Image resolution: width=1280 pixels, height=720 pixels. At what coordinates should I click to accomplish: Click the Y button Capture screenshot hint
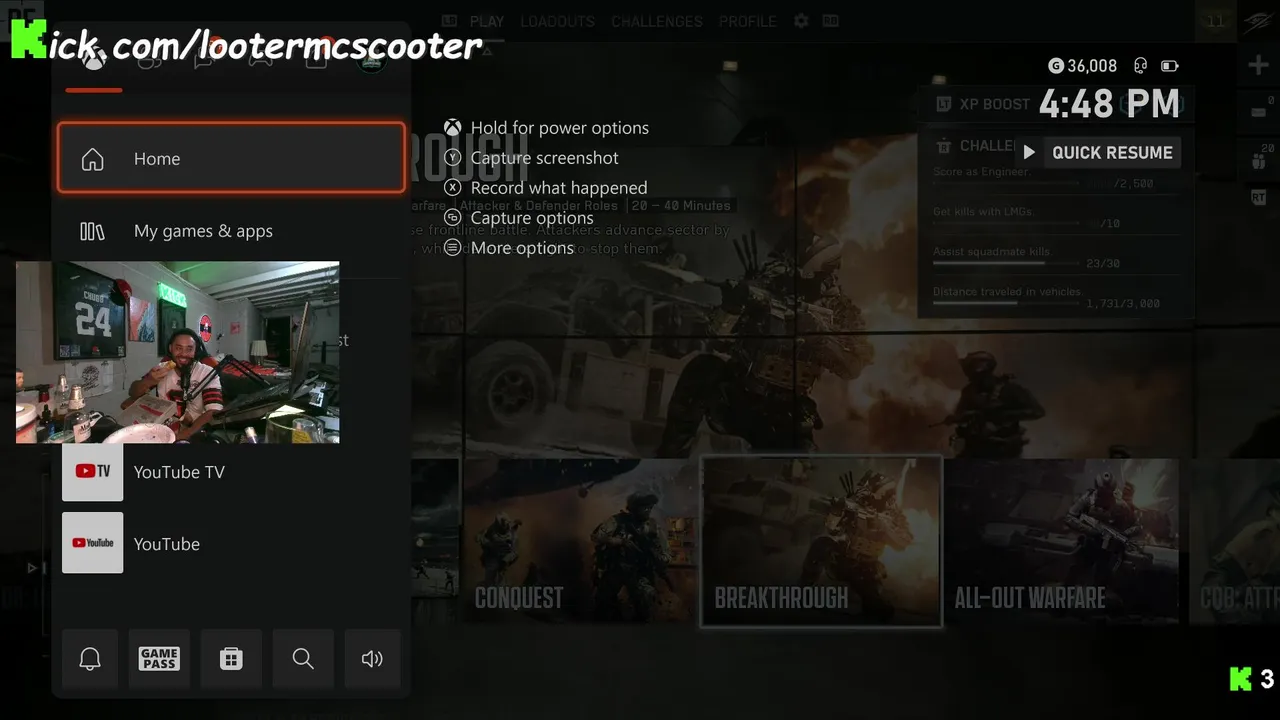tap(453, 158)
